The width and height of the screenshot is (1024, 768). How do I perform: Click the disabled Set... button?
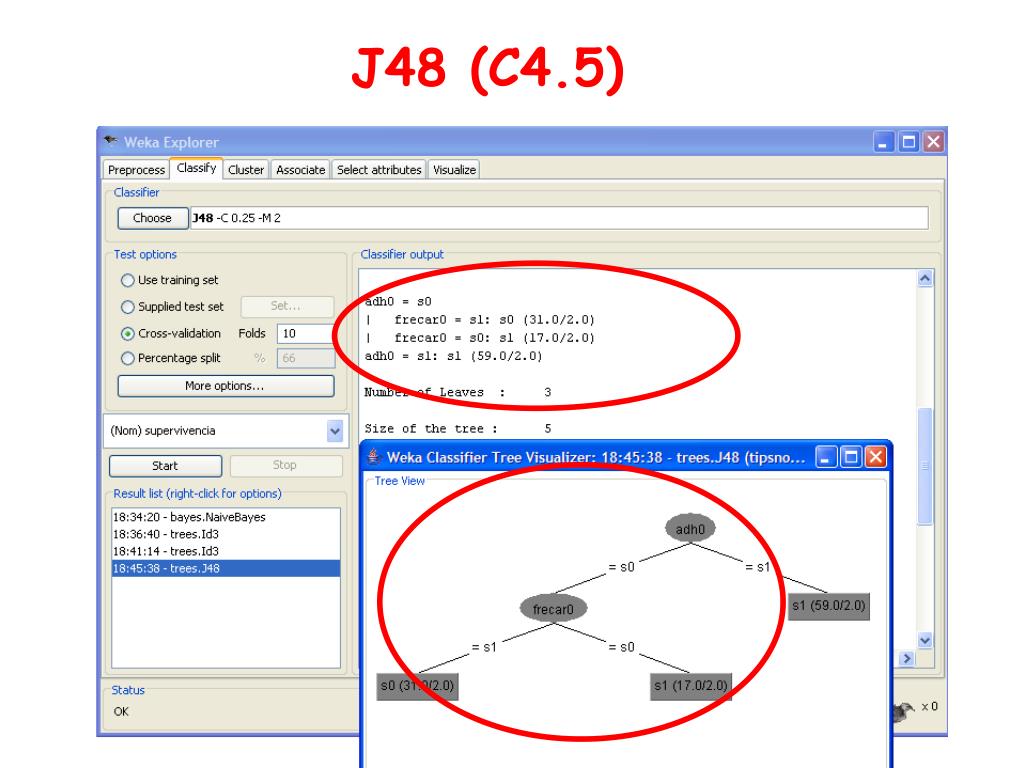click(287, 306)
